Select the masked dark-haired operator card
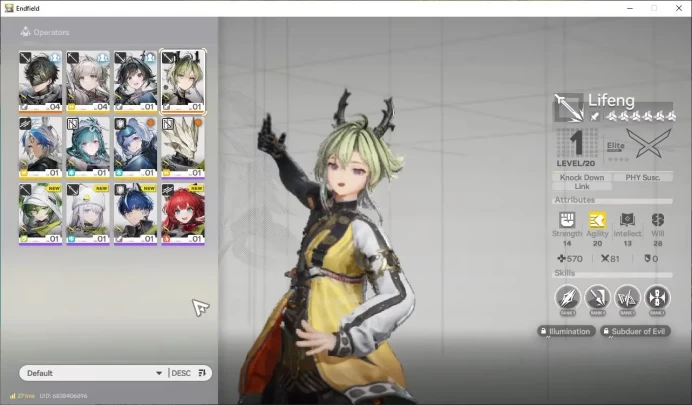Image resolution: width=692 pixels, height=405 pixels. pos(40,81)
